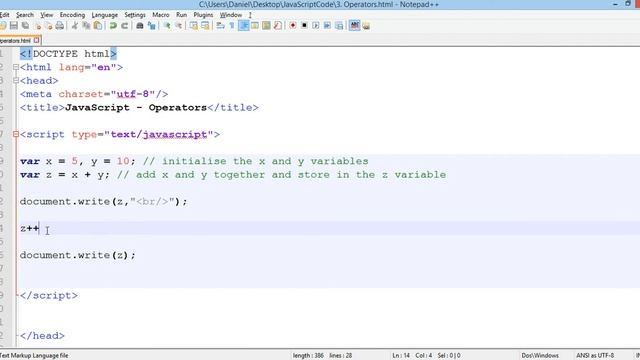Screen dimensions: 640x360
Task: Play back the recorded macro icon
Action: tap(316, 26)
